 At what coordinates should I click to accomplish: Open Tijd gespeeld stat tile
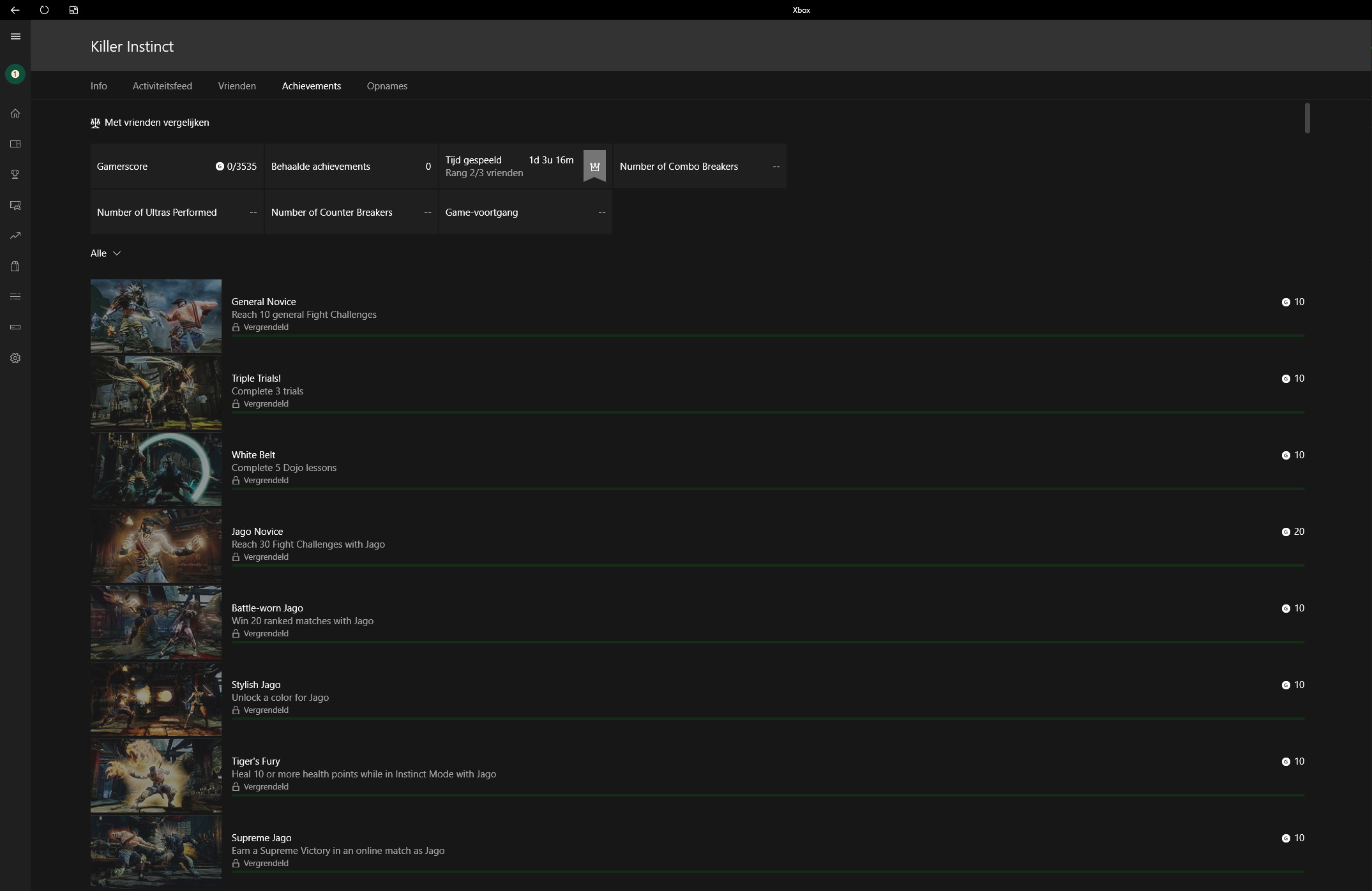click(x=525, y=167)
